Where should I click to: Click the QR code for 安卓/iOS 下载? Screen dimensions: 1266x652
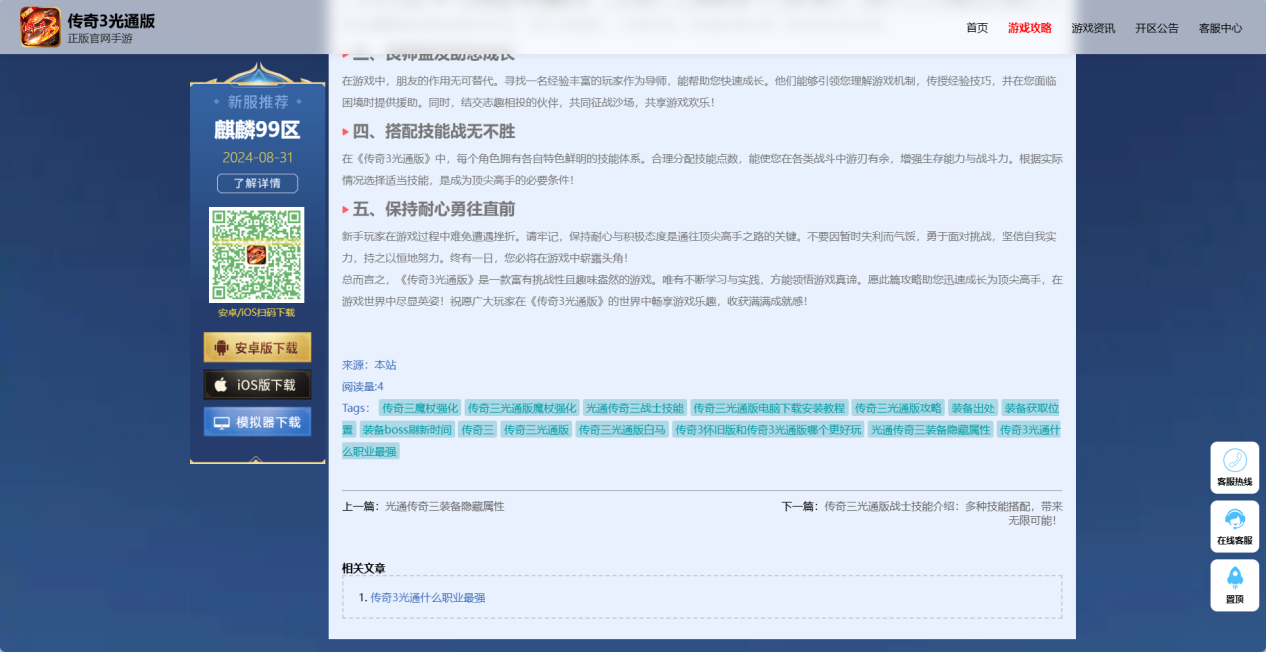pos(257,253)
